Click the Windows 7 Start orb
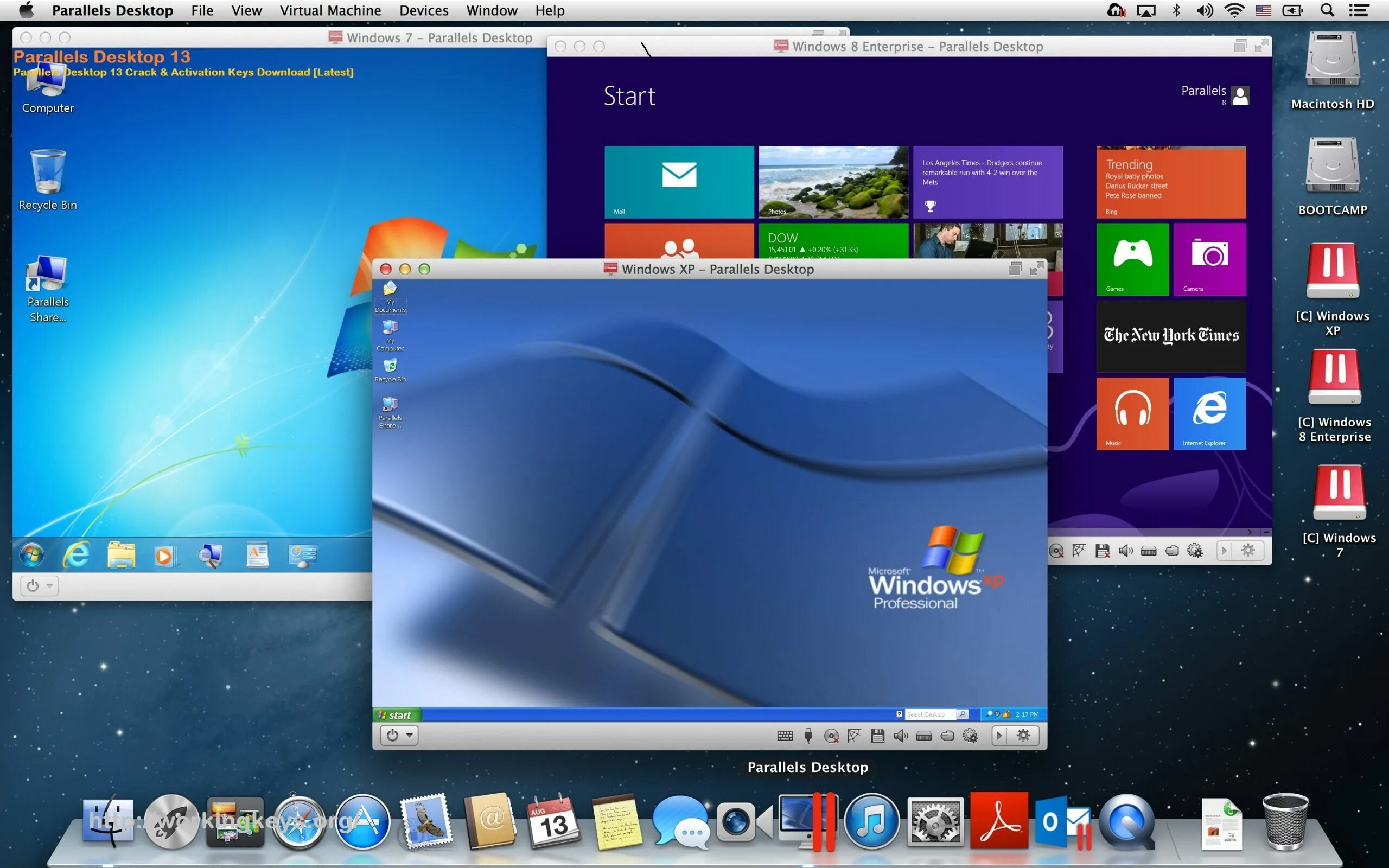The width and height of the screenshot is (1389, 868). pos(31,555)
